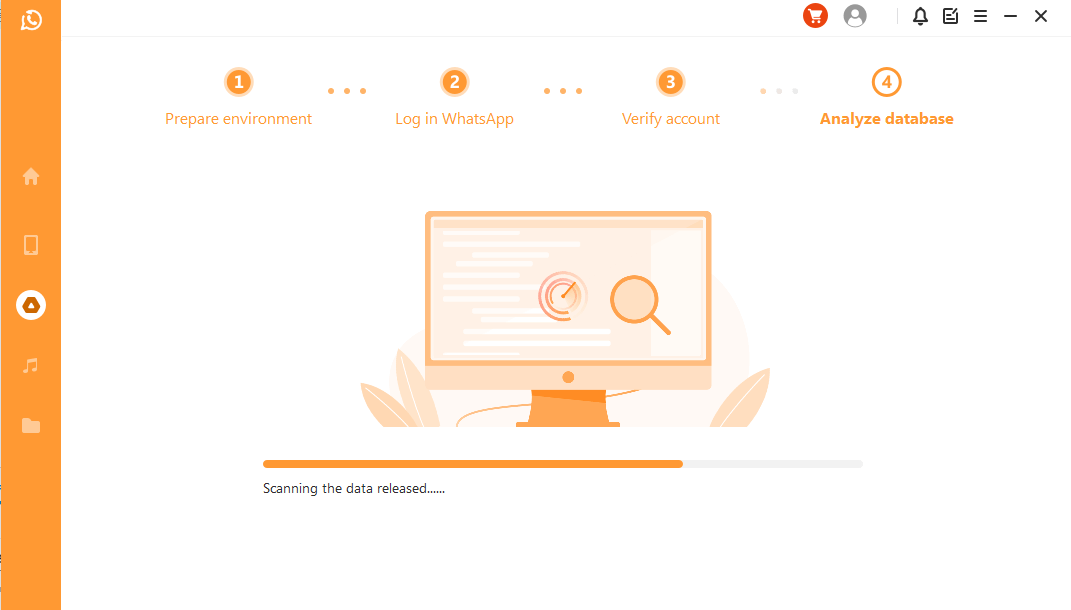
Task: Click the WhatsApp logo at sidebar top
Action: click(x=31, y=20)
